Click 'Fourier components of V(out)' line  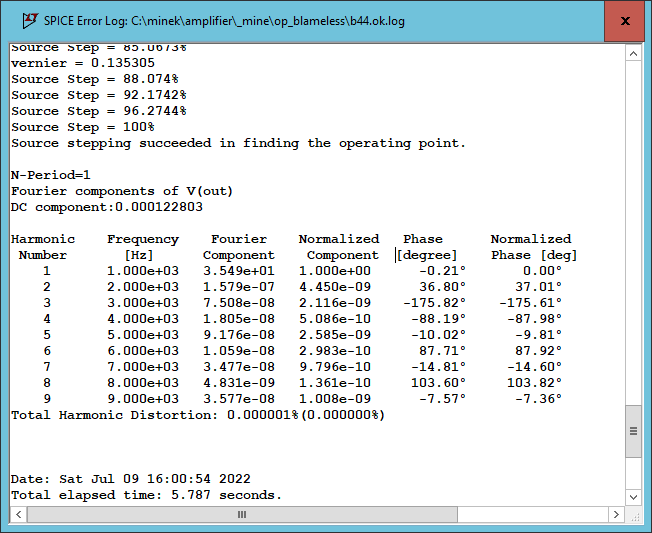point(122,191)
